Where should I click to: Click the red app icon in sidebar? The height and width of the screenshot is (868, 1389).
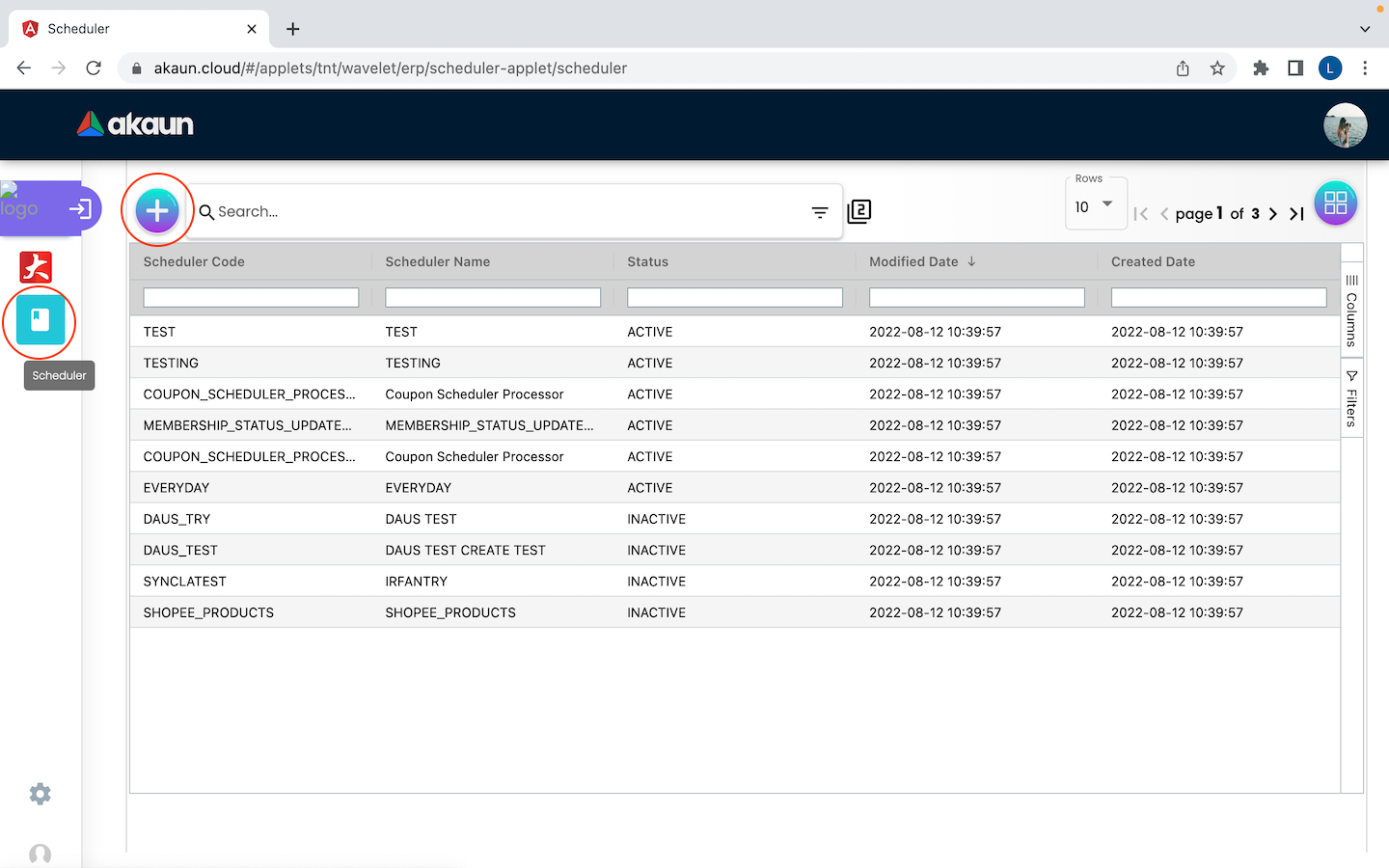[x=37, y=267]
